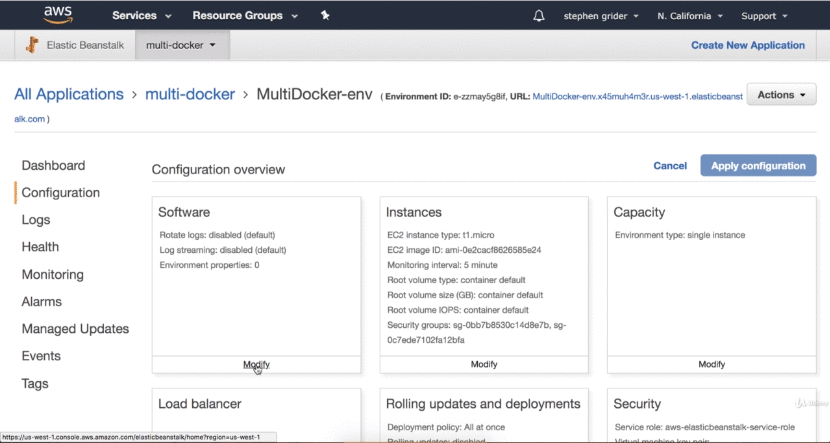This screenshot has height=443, width=830.
Task: Click 'Root volume type: container default' text
Action: [x=456, y=279]
